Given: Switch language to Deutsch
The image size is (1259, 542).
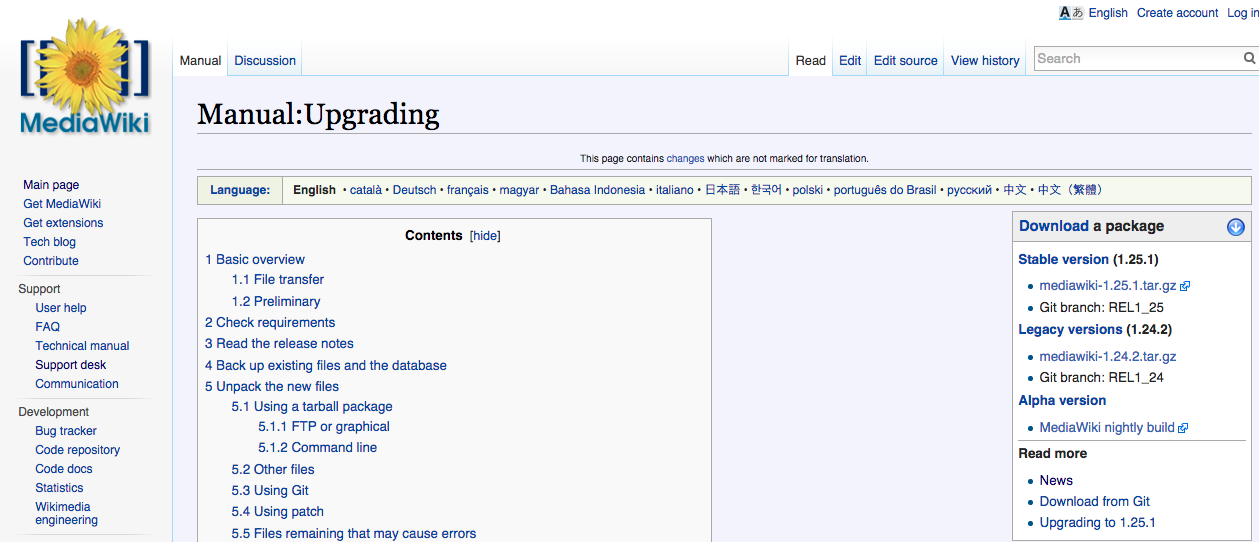Looking at the screenshot, I should (x=414, y=190).
